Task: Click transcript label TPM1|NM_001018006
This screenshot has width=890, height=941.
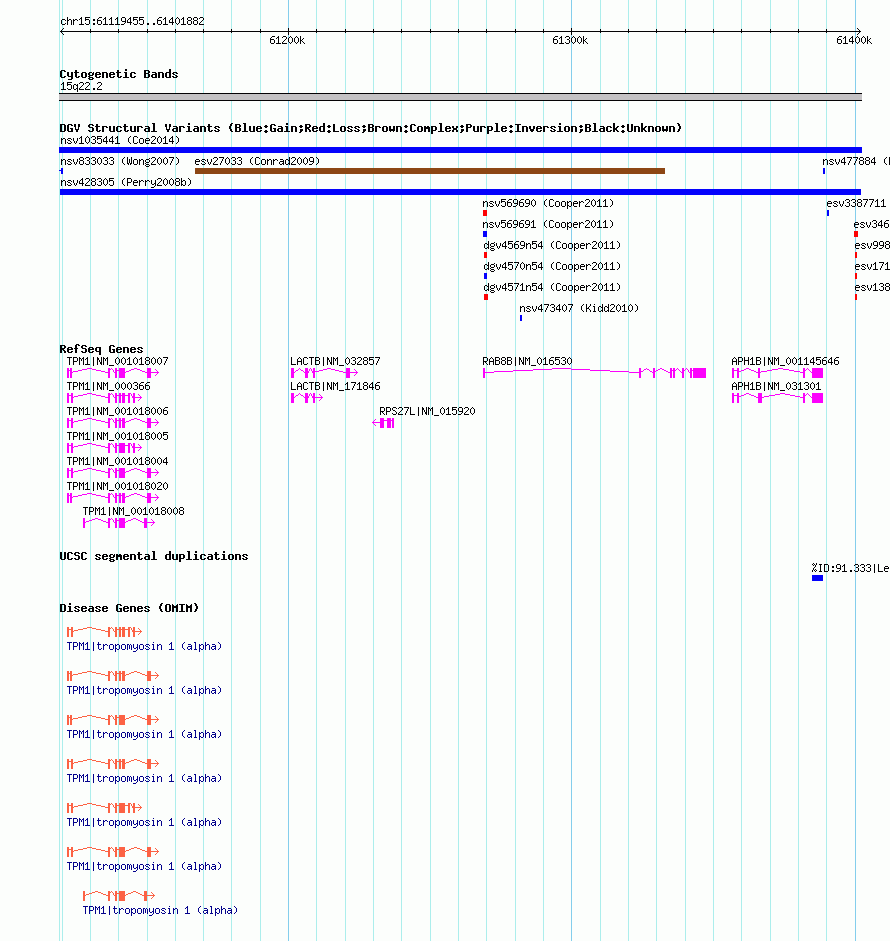Action: [118, 412]
